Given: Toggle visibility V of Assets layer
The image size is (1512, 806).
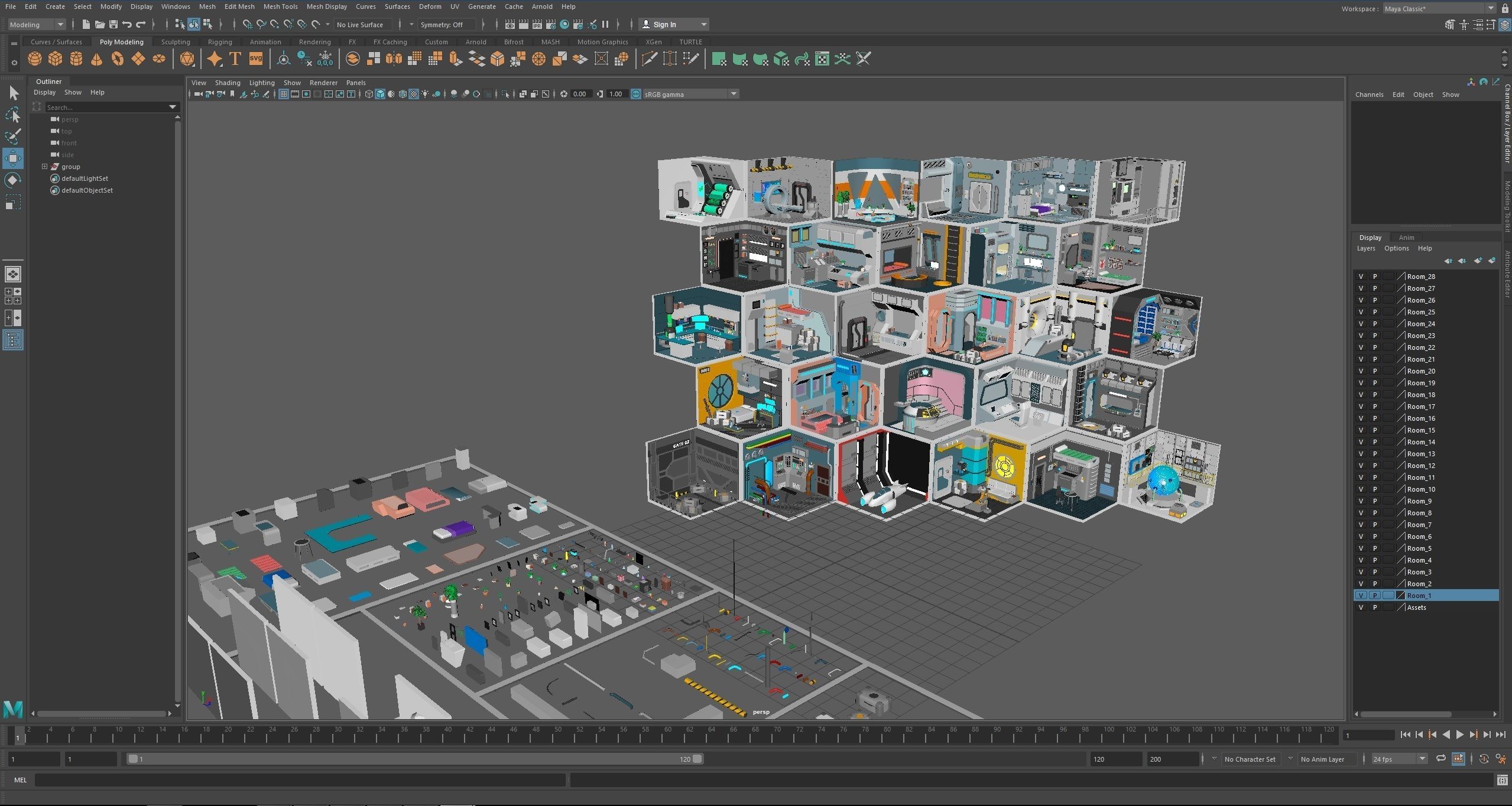Looking at the screenshot, I should (x=1361, y=607).
